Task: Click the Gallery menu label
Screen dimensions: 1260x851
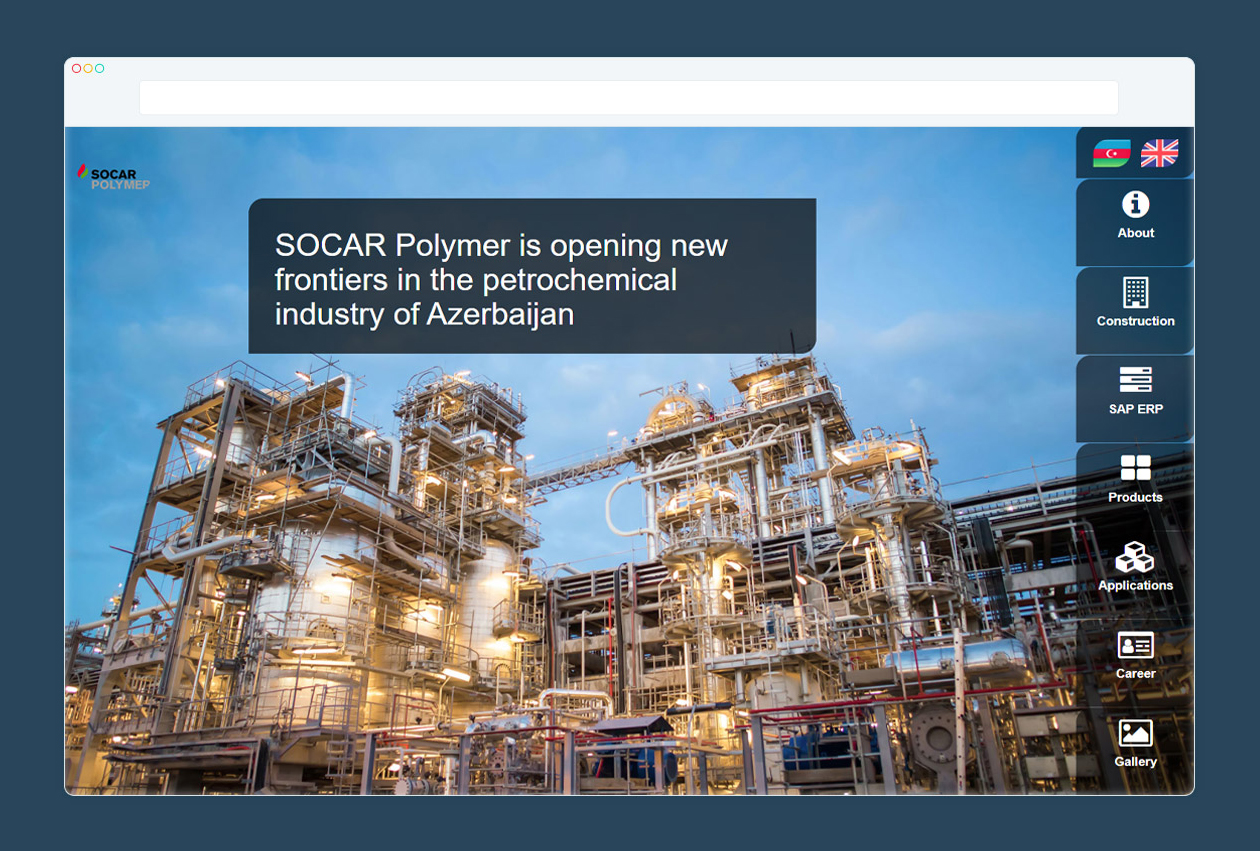Action: click(1136, 761)
